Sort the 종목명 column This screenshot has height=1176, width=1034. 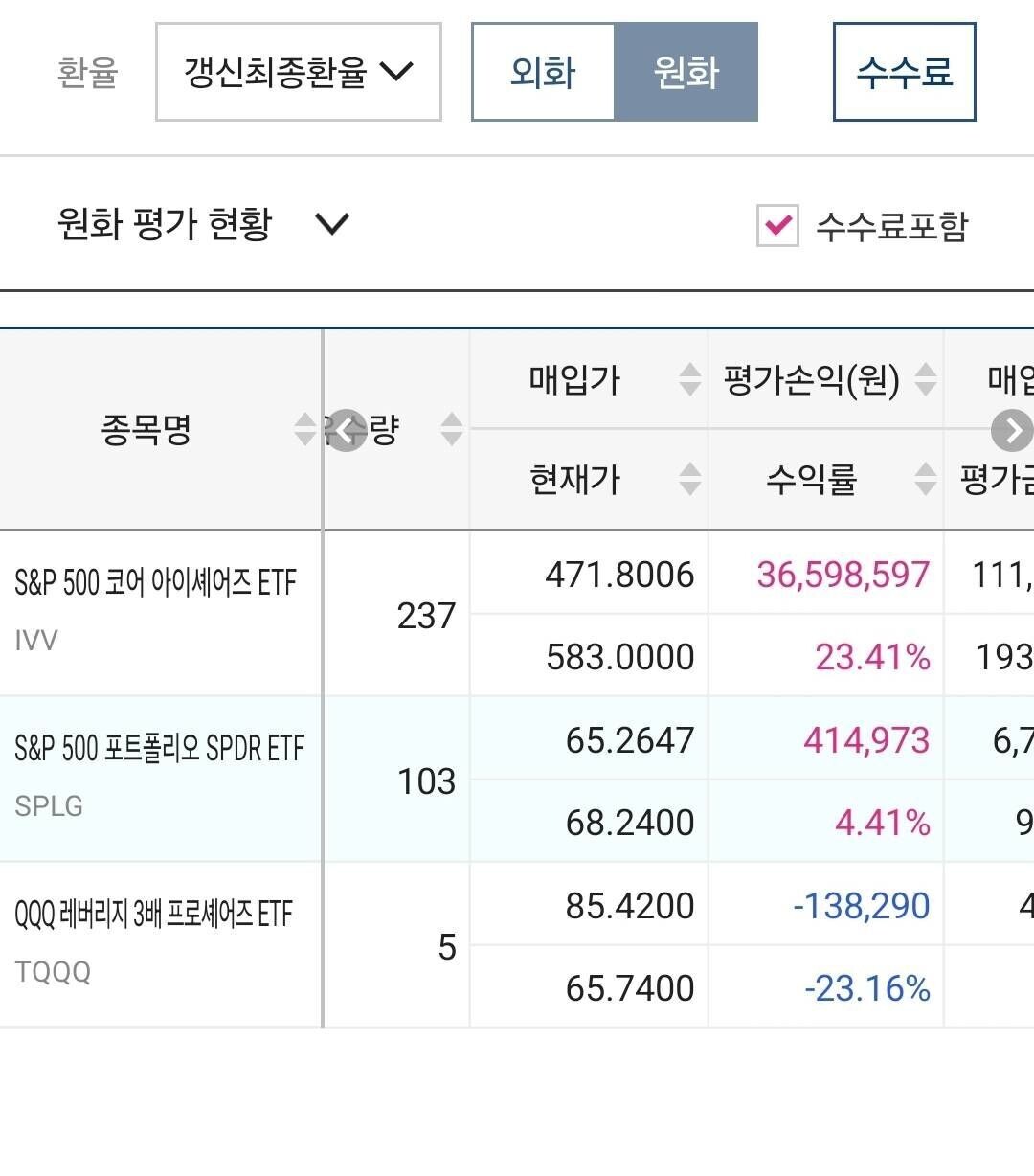(303, 431)
